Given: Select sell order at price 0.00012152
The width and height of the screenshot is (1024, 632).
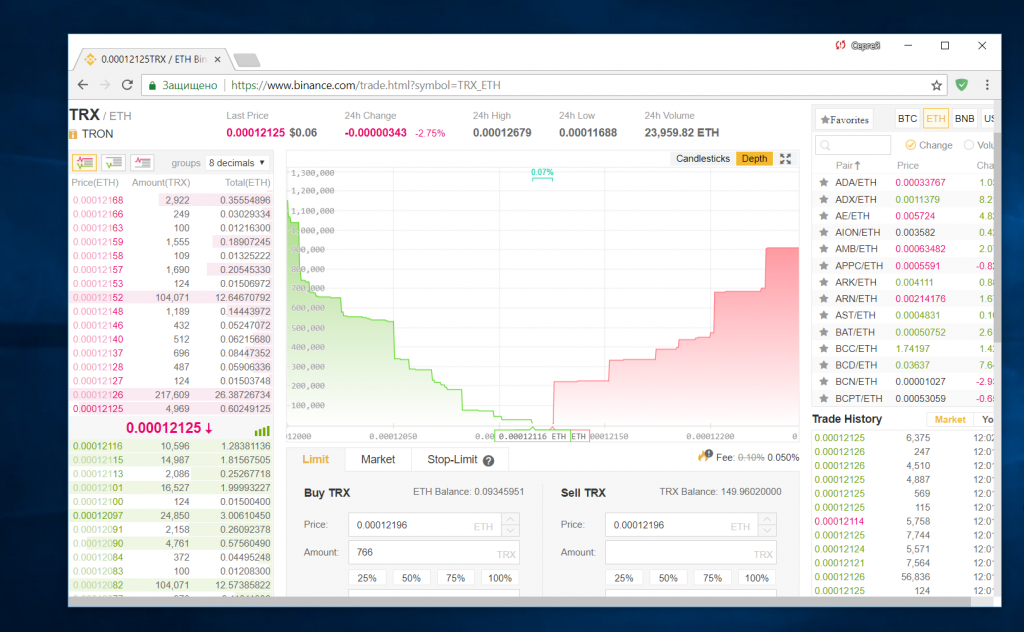Looking at the screenshot, I should pos(171,297).
